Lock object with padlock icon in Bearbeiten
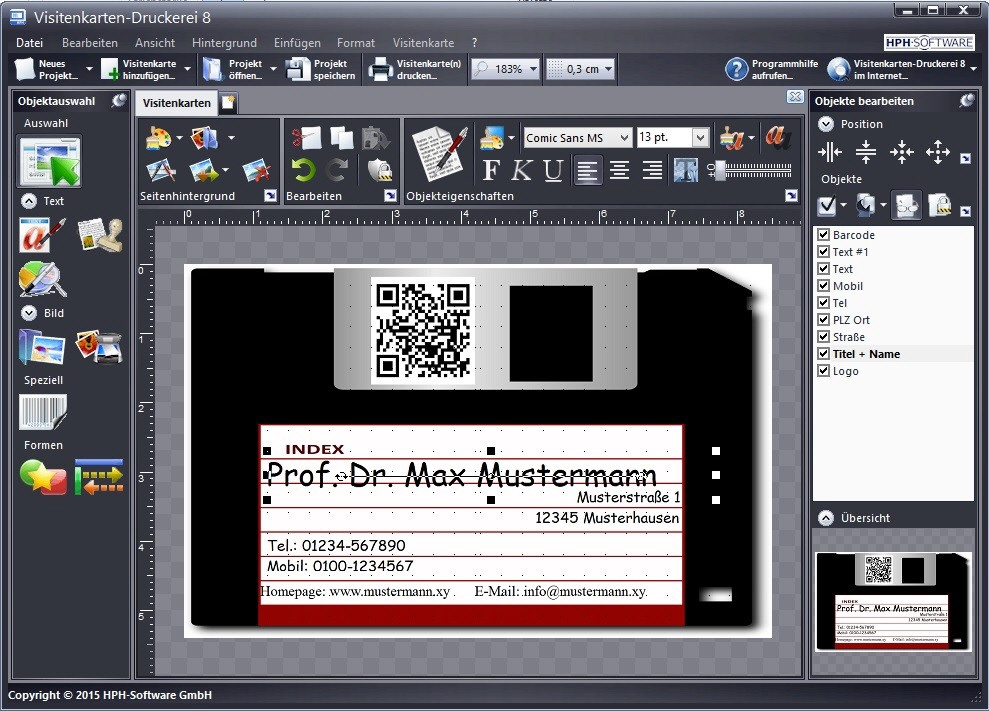This screenshot has height=711, width=989. 380,170
